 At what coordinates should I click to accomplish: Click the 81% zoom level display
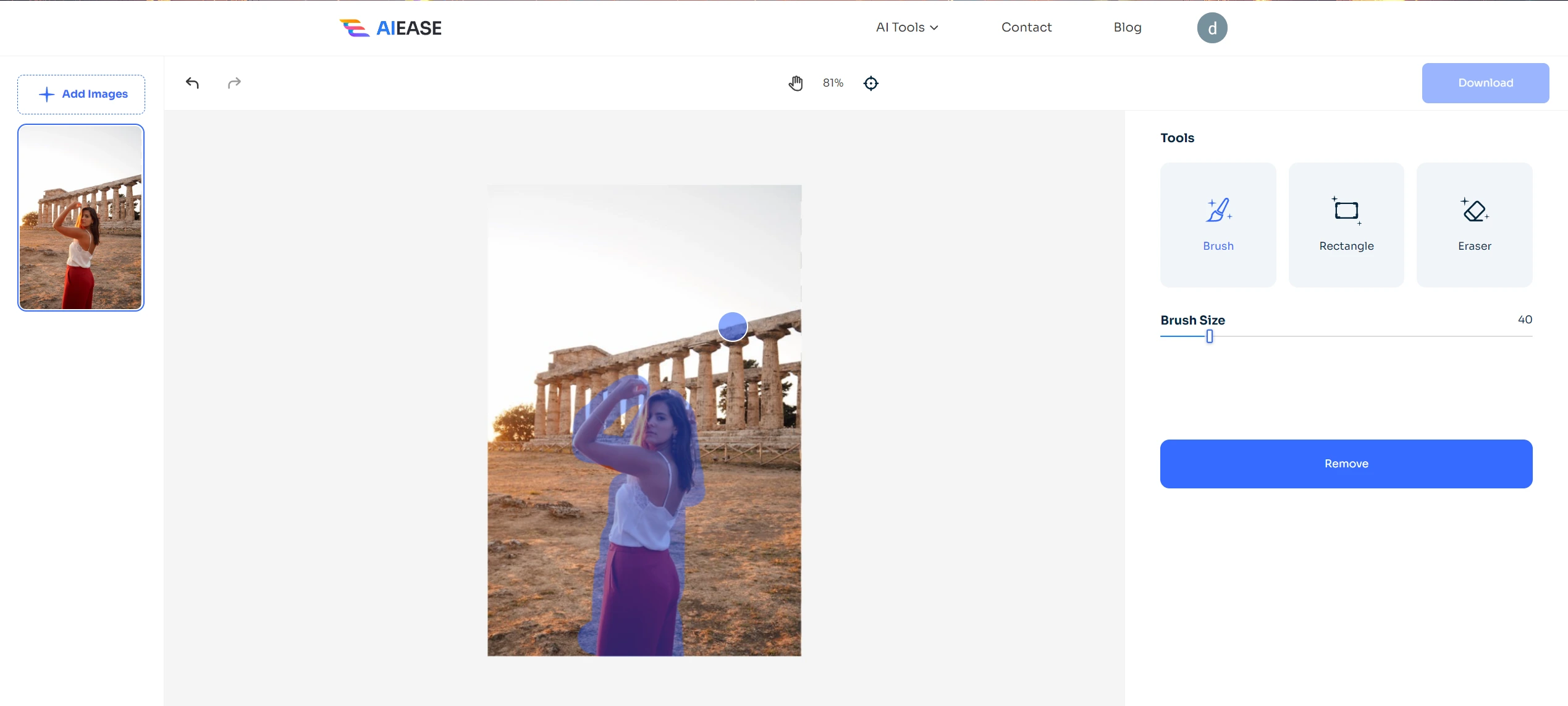[x=832, y=82]
